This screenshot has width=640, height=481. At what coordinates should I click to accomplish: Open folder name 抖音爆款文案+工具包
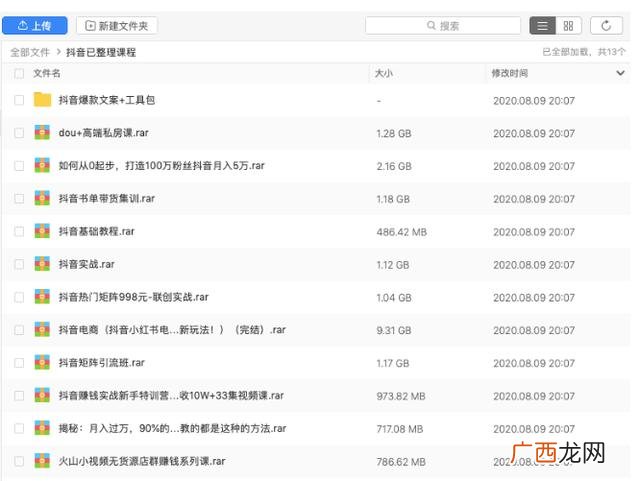click(x=107, y=100)
